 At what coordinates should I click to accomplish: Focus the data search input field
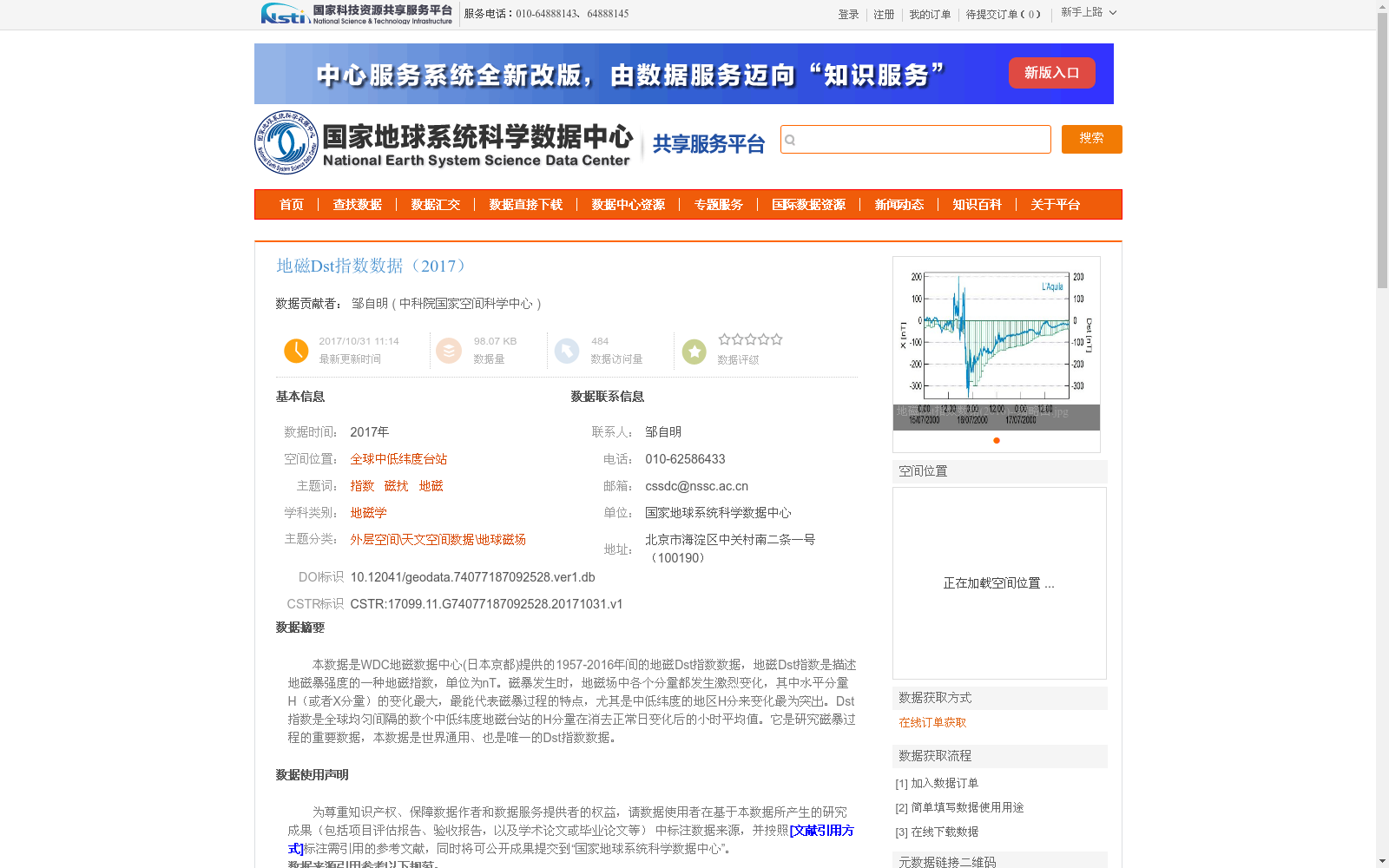[x=916, y=139]
